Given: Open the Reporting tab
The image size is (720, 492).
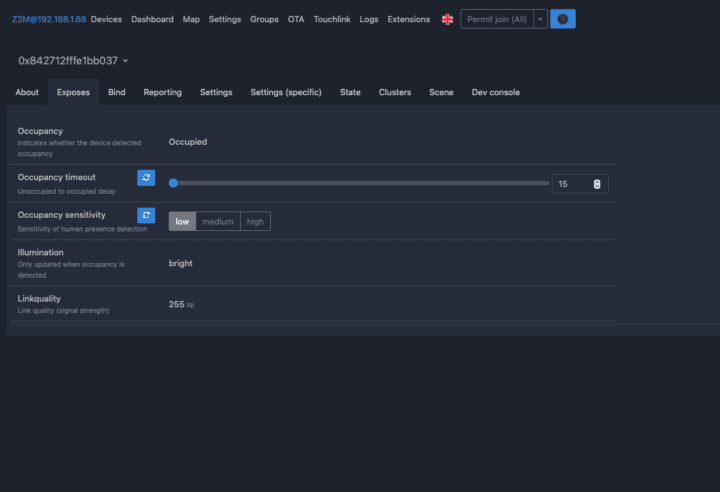Looking at the screenshot, I should click(163, 93).
